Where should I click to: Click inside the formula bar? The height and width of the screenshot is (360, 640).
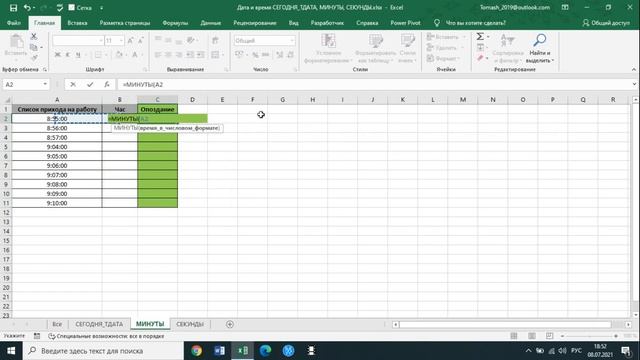[x=373, y=84]
